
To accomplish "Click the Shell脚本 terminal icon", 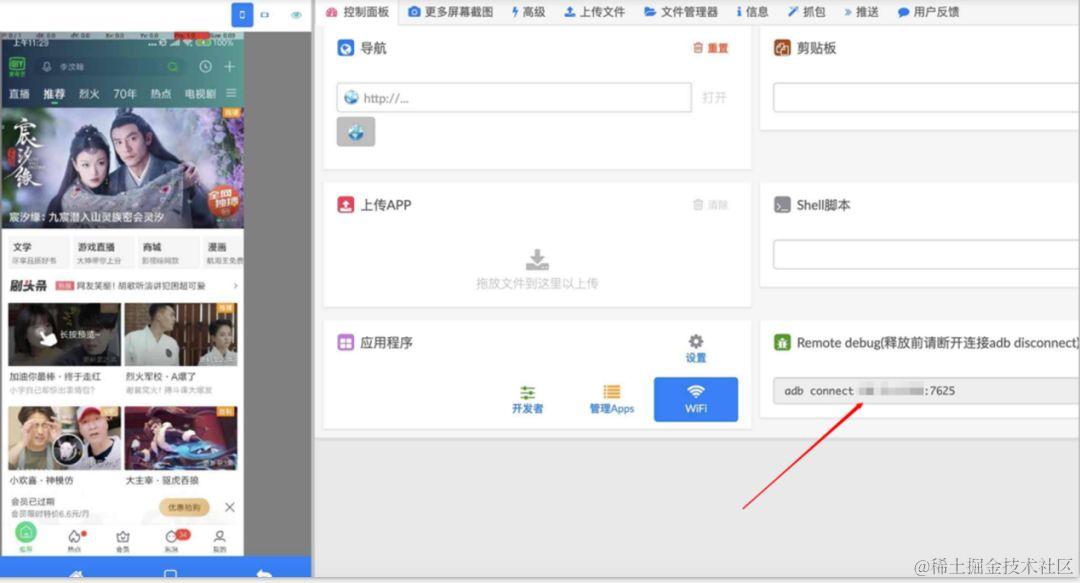I will tap(782, 205).
